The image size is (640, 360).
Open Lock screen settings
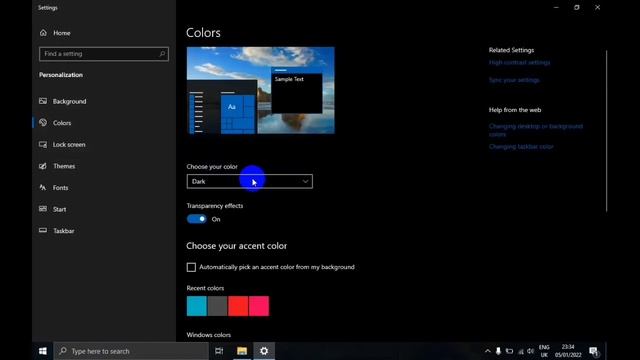click(69, 144)
